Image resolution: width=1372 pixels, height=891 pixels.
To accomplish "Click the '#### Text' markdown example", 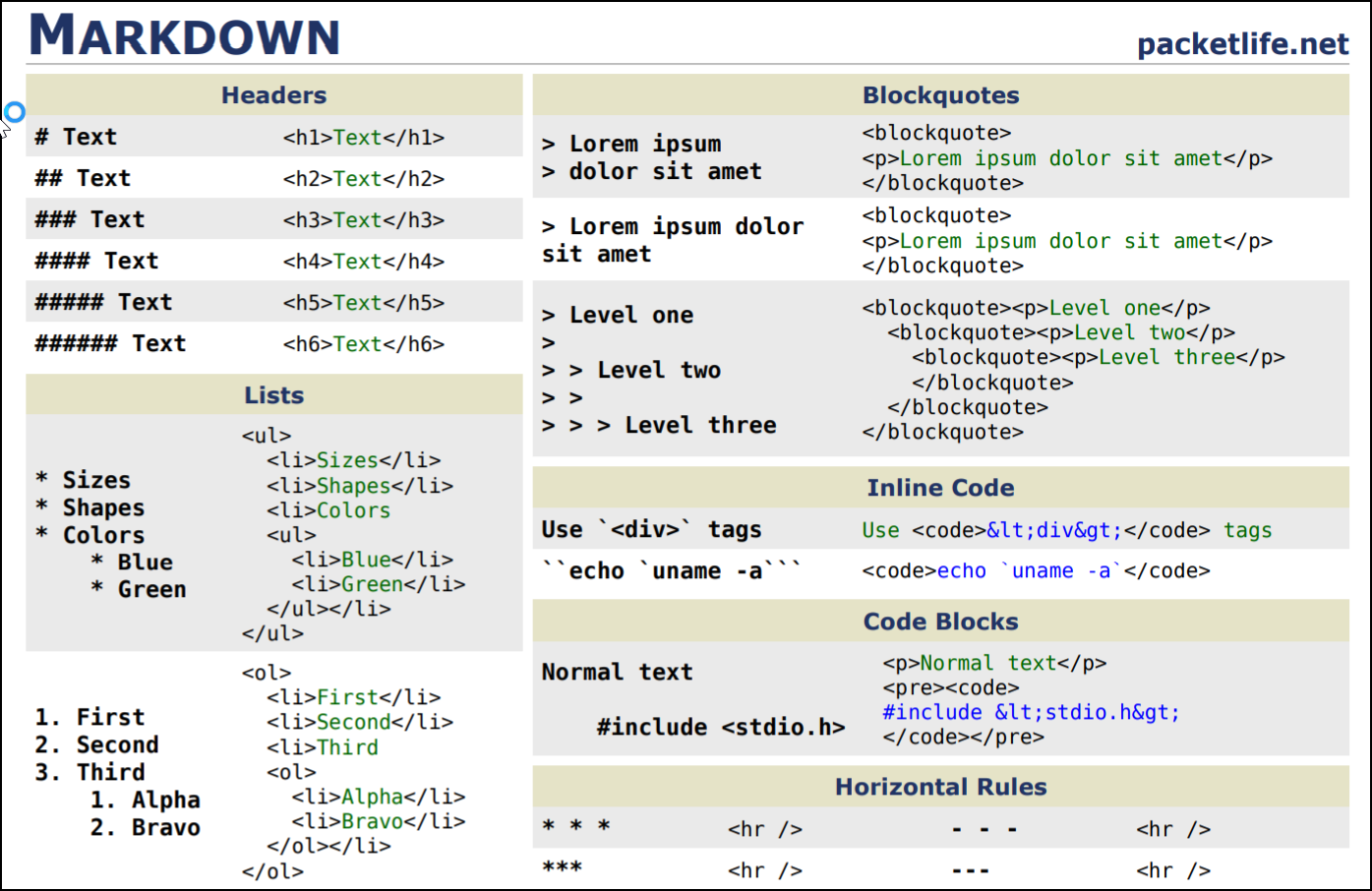I will tap(96, 261).
